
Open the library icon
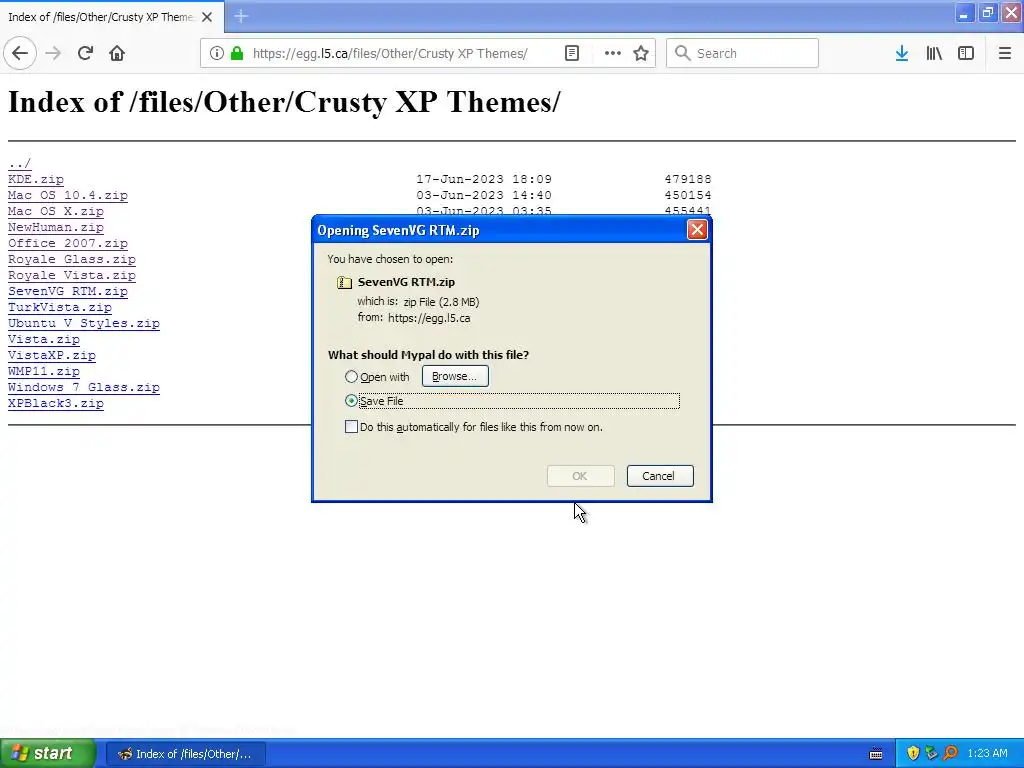point(934,53)
